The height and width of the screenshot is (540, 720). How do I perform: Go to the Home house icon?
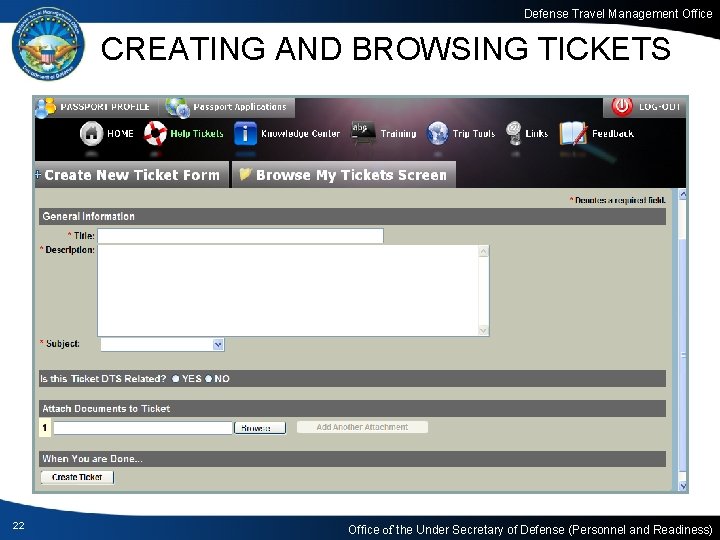point(91,134)
